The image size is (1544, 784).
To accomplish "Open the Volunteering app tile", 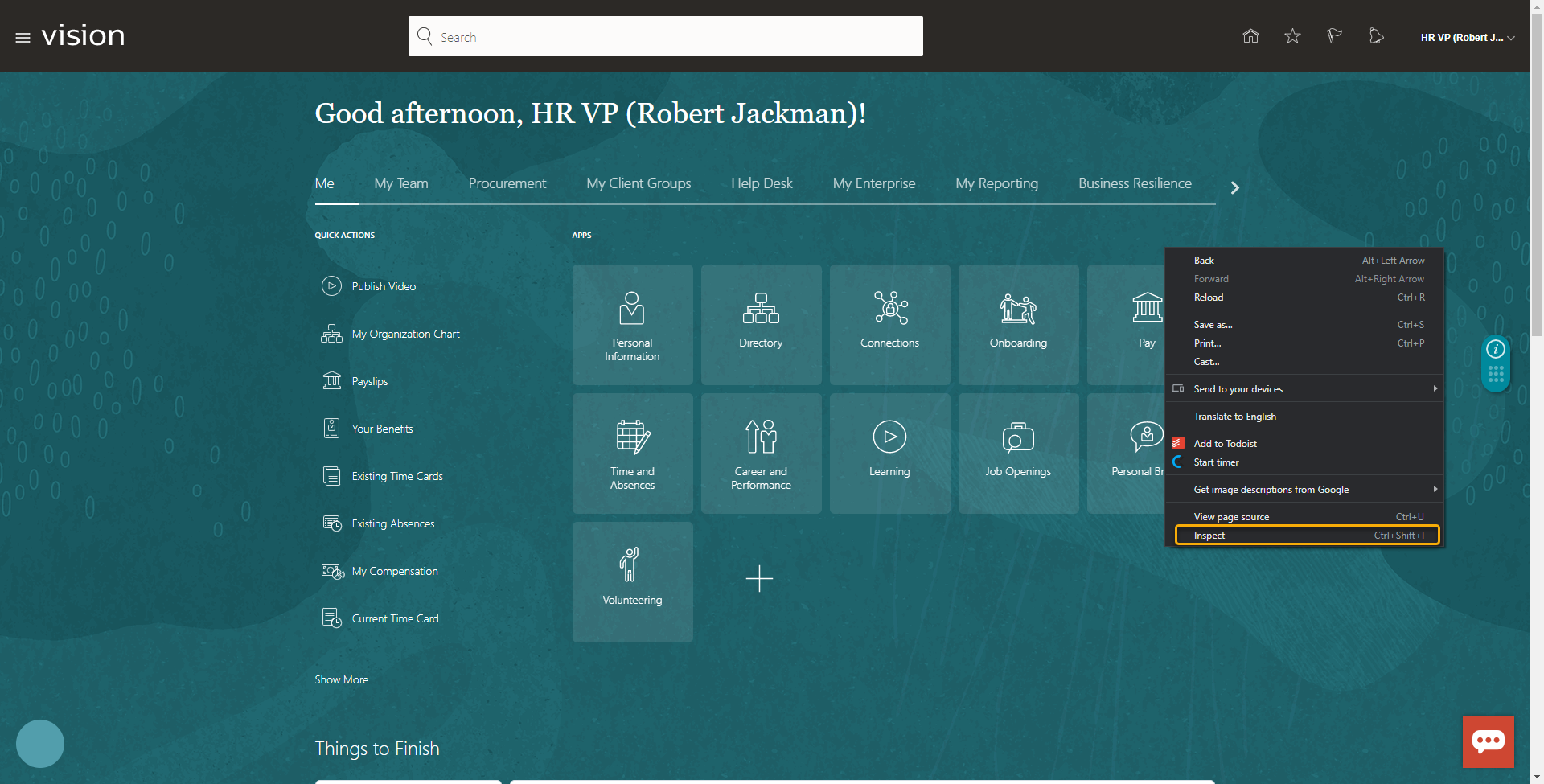I will pos(632,582).
